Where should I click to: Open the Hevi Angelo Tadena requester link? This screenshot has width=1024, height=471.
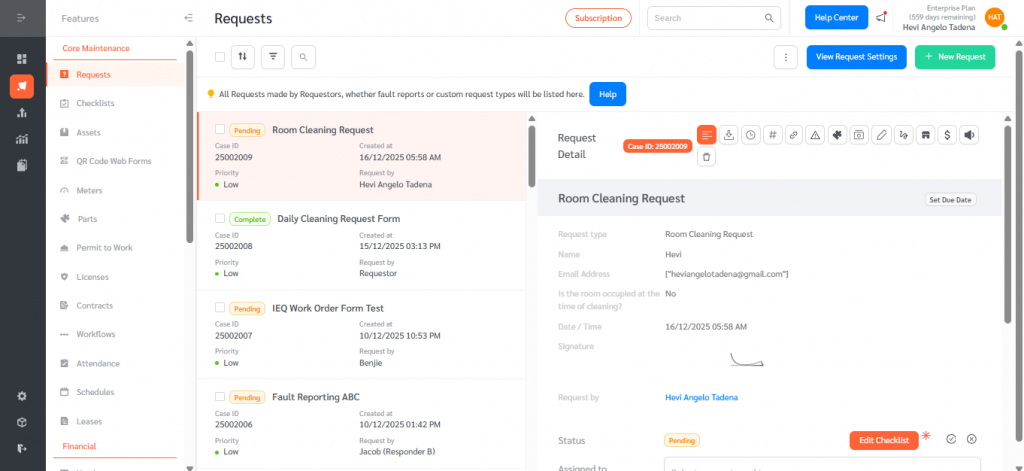pyautogui.click(x=701, y=397)
